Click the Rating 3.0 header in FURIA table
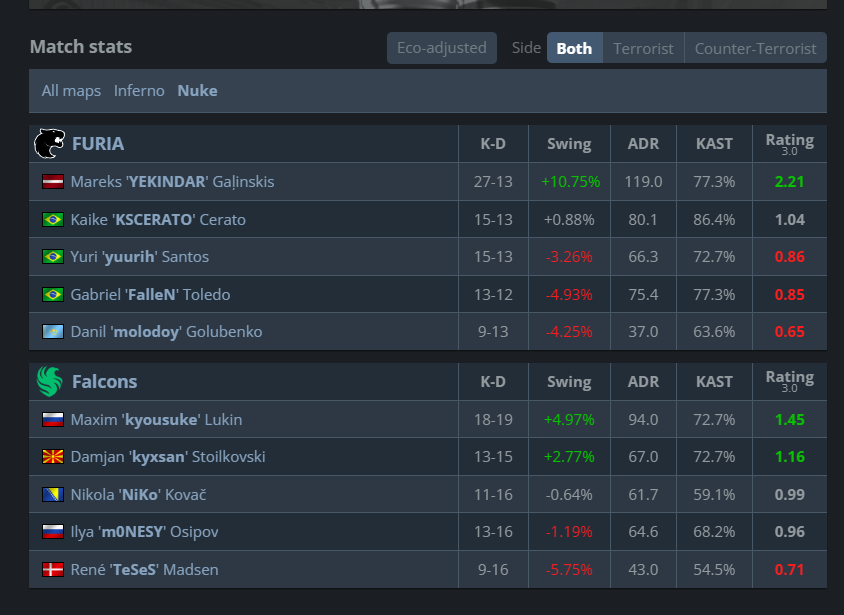844x615 pixels. click(790, 143)
